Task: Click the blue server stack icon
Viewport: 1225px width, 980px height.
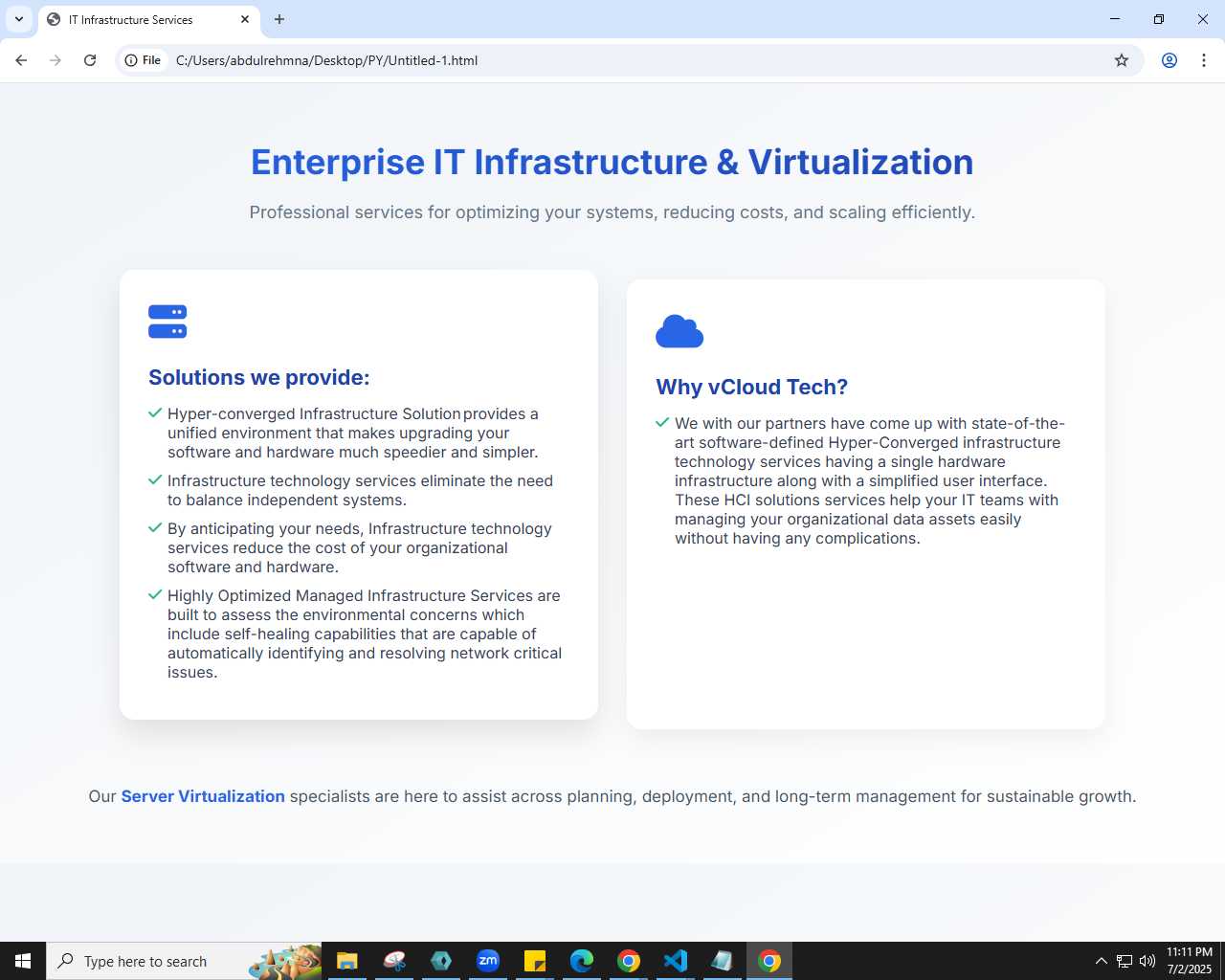Action: coord(167,322)
